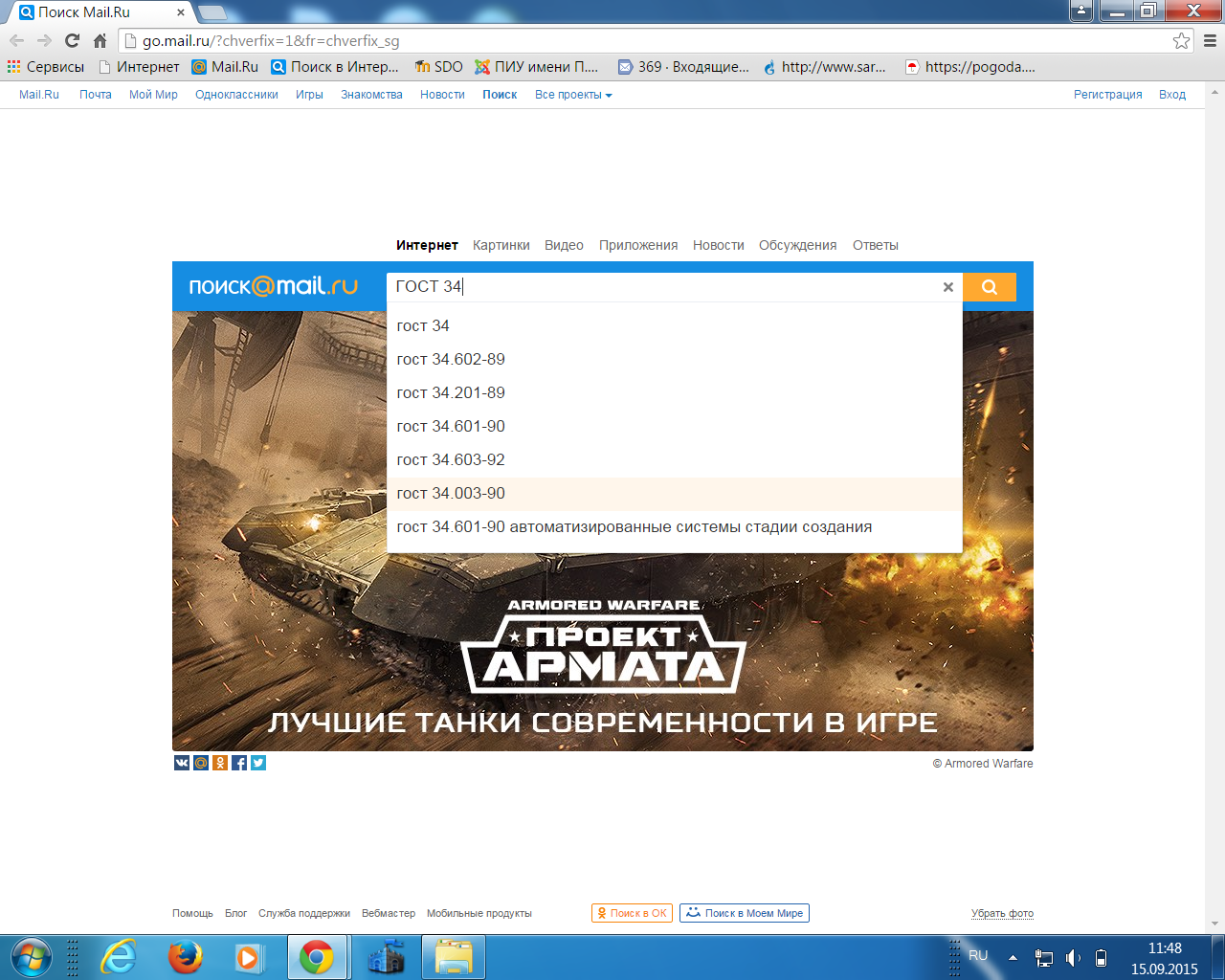The width and height of the screenshot is (1225, 980).
Task: Open Windows Explorer folder on taskbar
Action: pos(454,957)
